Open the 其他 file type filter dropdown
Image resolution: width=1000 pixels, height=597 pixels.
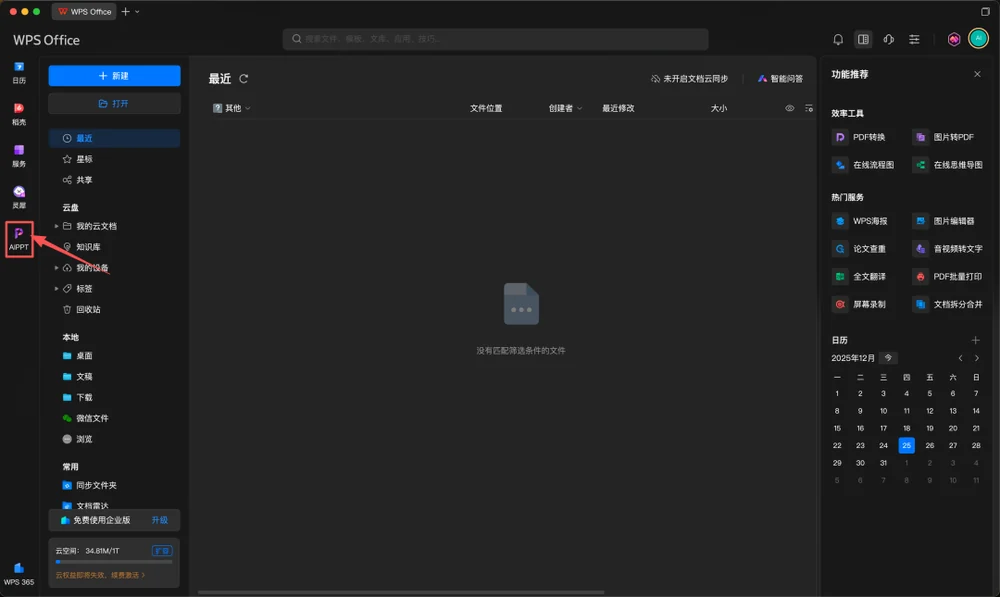tap(232, 108)
